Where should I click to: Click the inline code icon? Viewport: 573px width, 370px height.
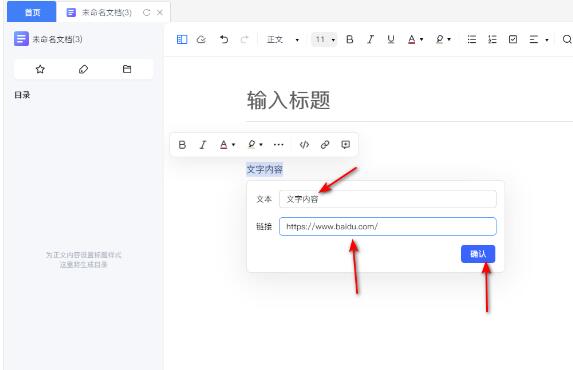tap(304, 145)
